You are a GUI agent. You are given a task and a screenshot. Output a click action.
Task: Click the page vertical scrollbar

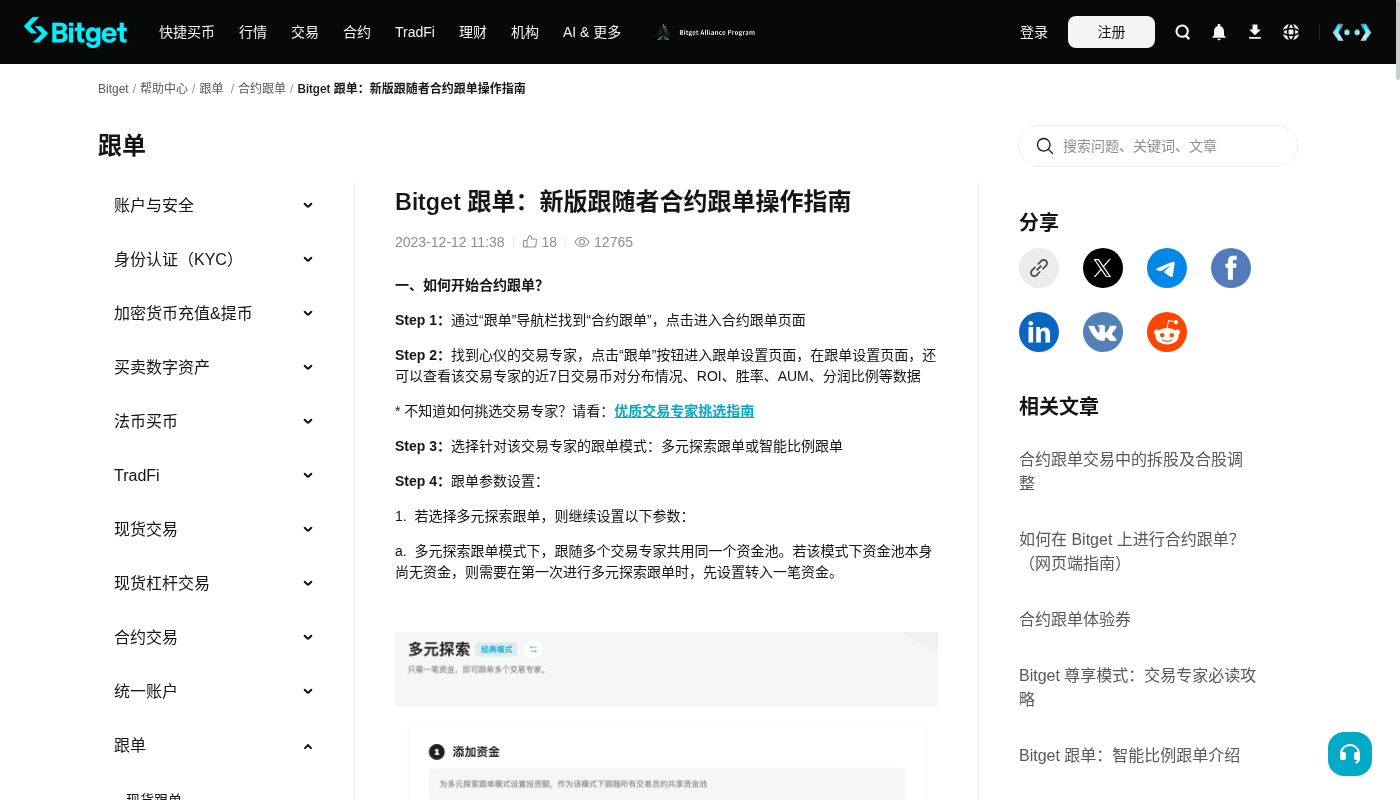coord(1396,40)
